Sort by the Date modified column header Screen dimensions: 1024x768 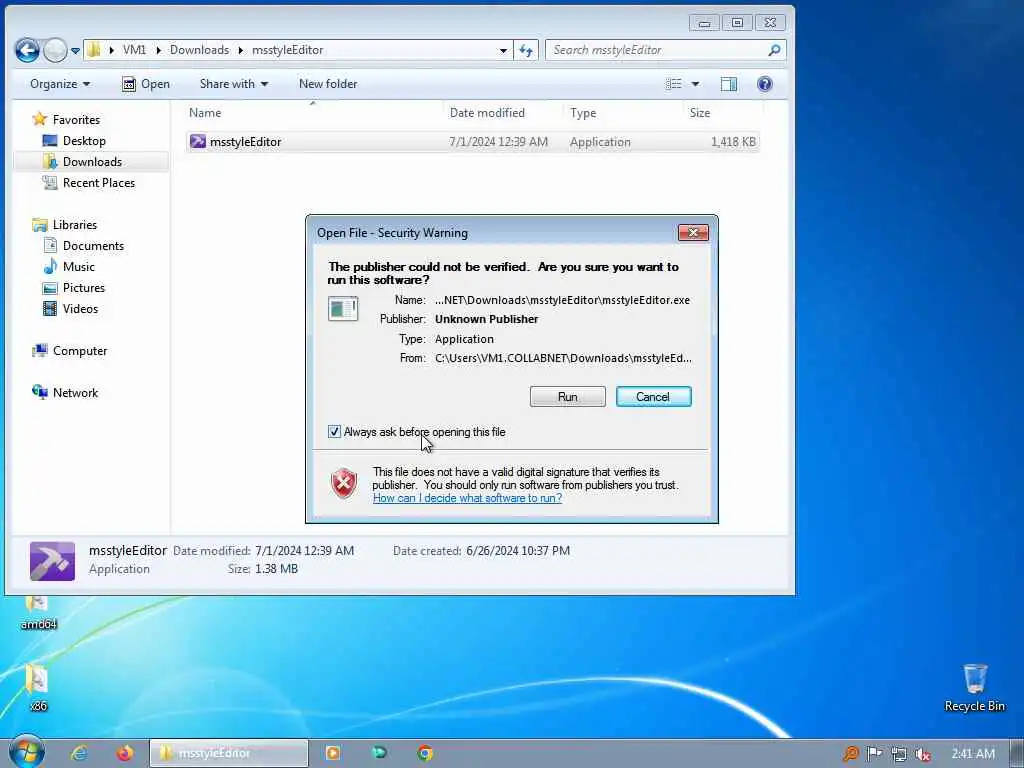(503, 112)
